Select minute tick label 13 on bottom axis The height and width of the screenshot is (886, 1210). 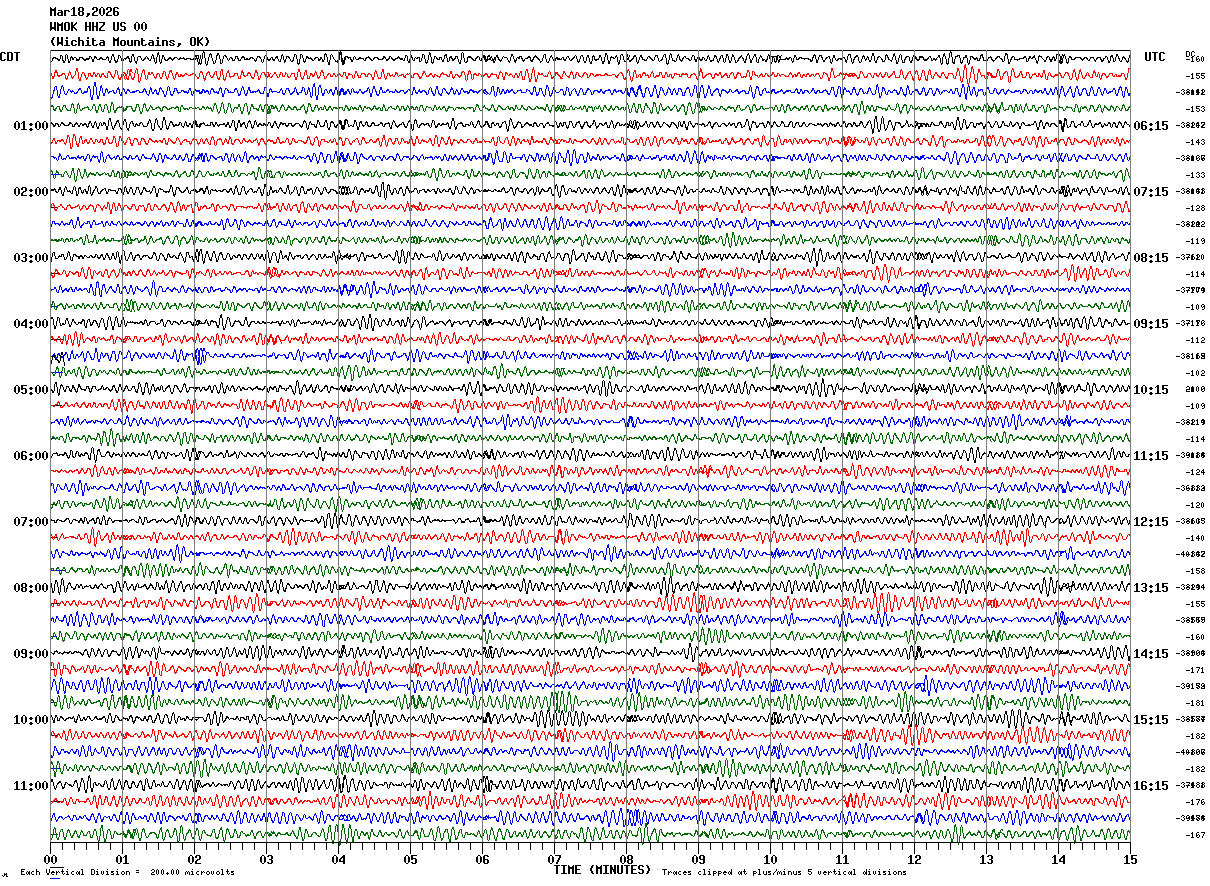[986, 859]
